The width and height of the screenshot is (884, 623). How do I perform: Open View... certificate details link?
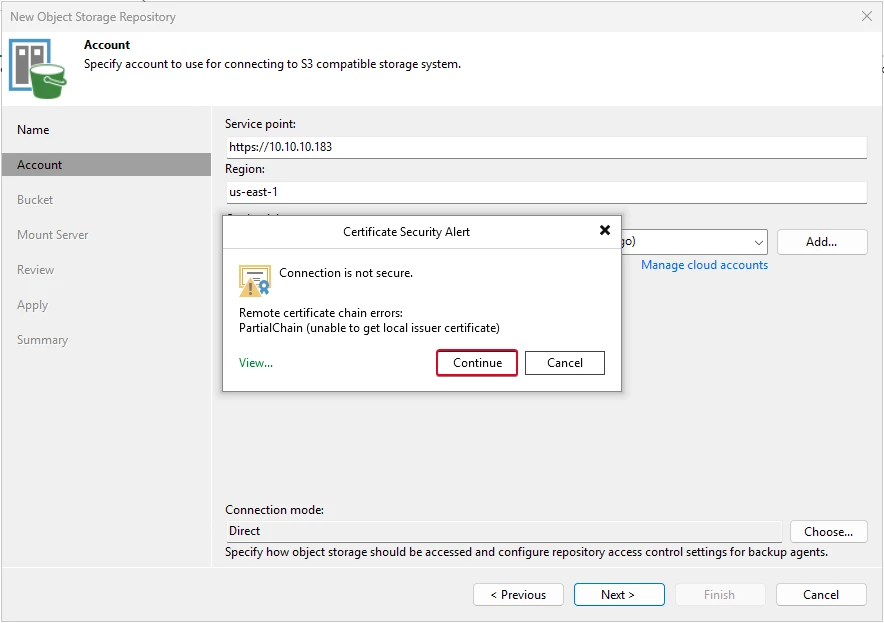[255, 363]
